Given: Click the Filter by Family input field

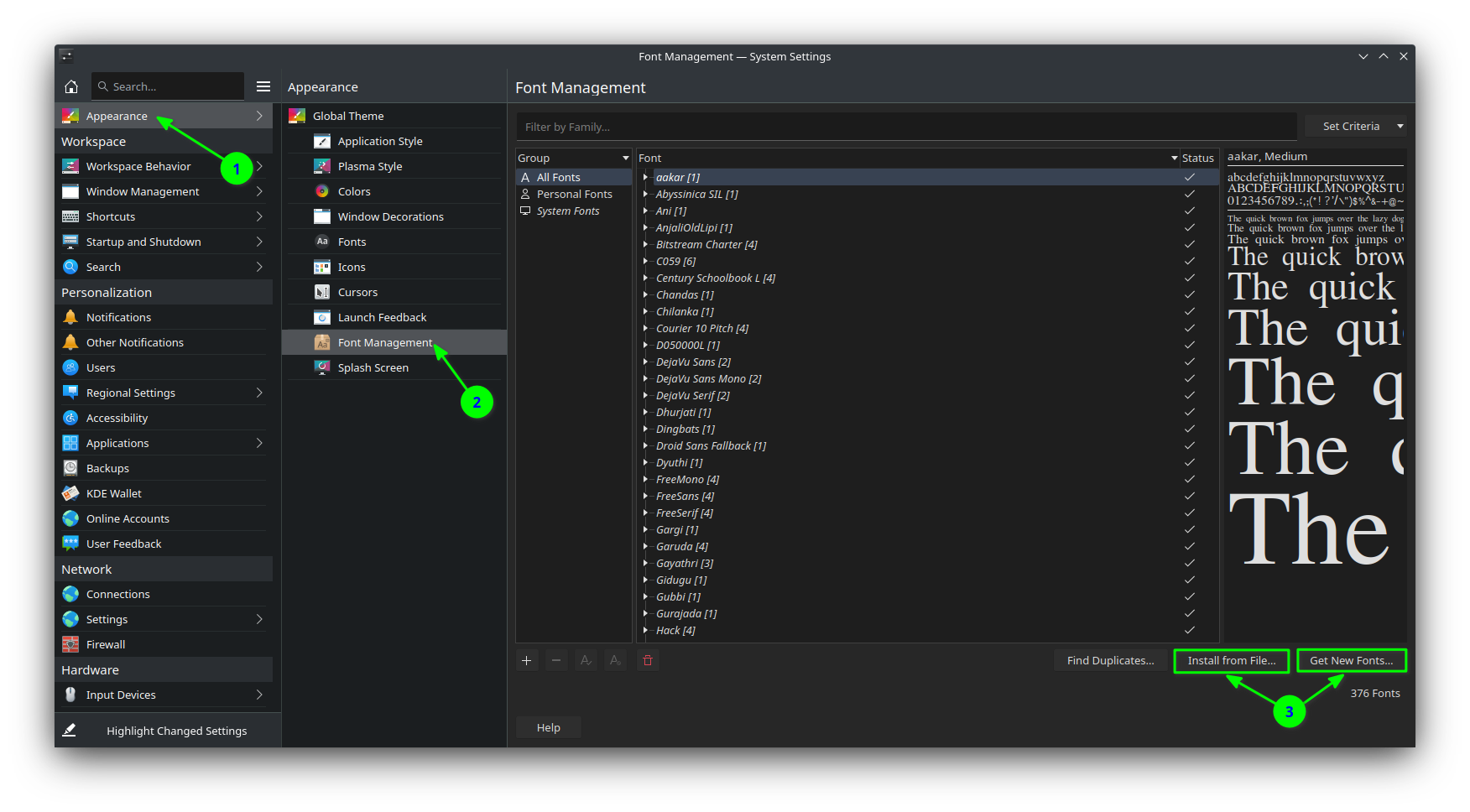Looking at the screenshot, I should click(906, 127).
